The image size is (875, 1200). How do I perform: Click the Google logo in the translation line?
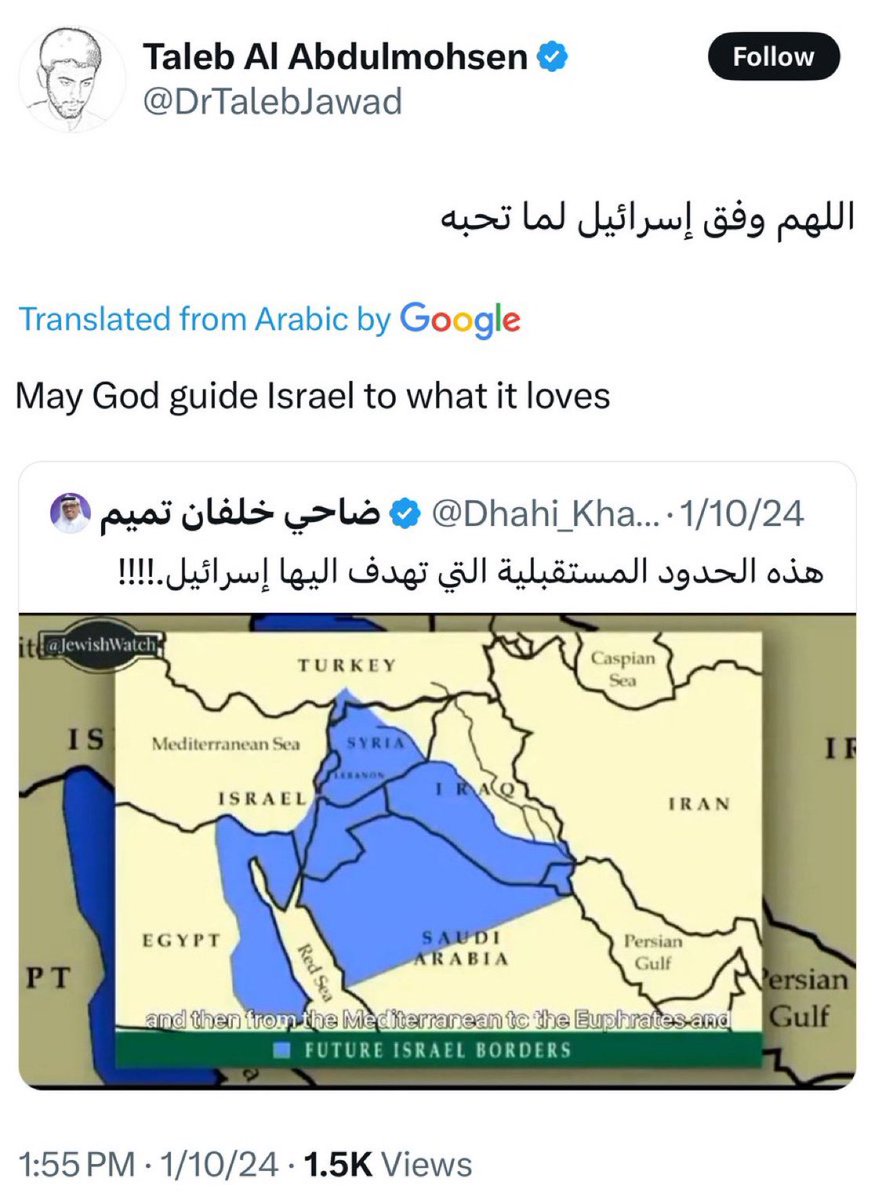(460, 320)
